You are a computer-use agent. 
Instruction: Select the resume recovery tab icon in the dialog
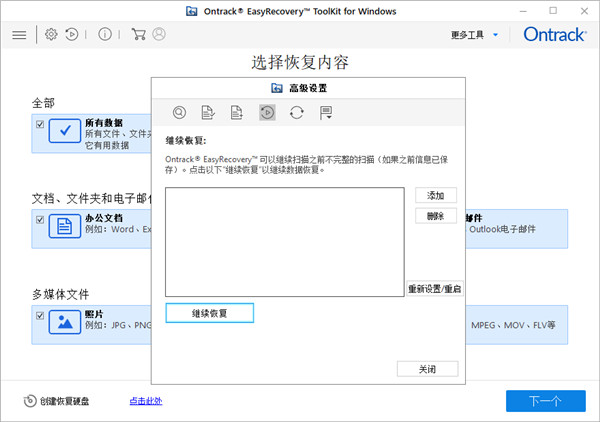pyautogui.click(x=267, y=112)
